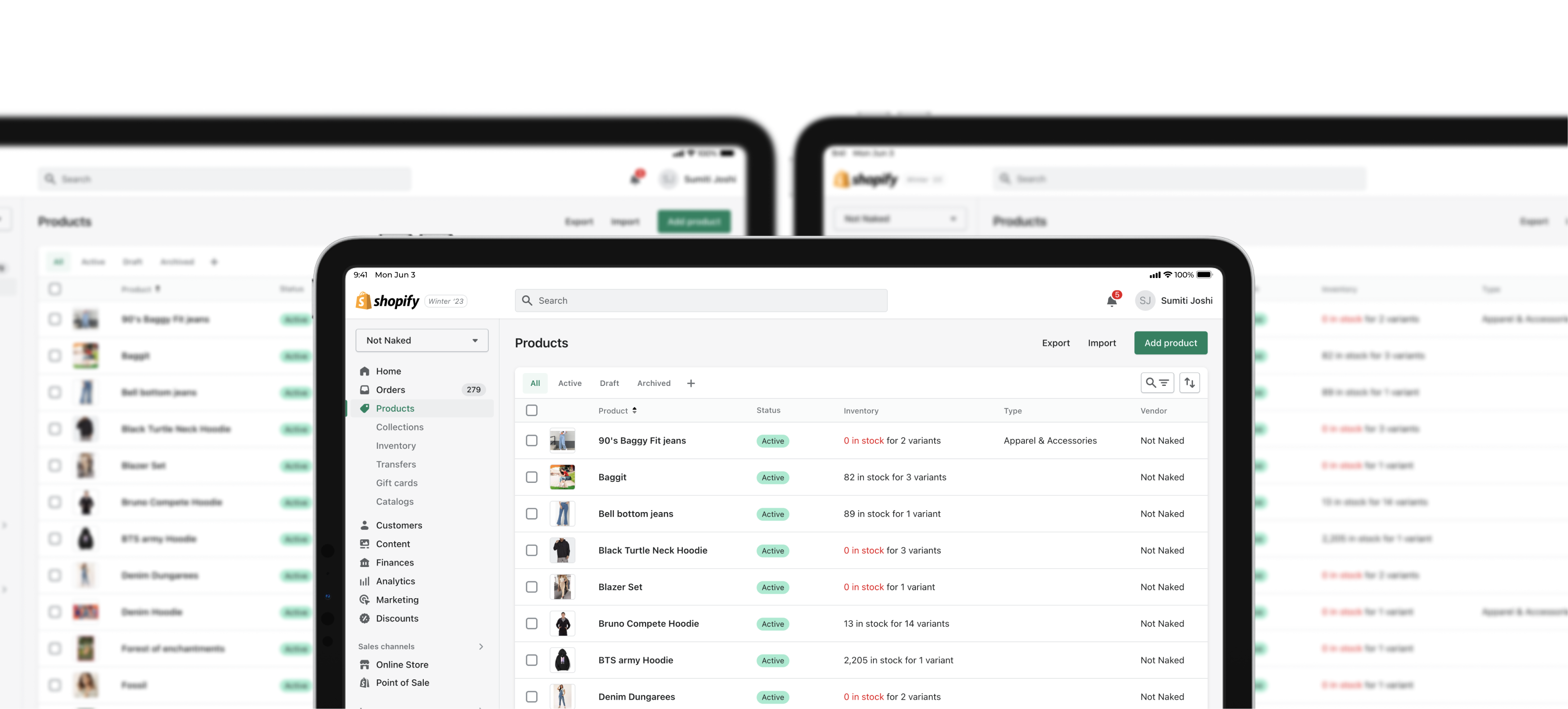
Task: Open Discounts using its sidebar icon
Action: 364,618
